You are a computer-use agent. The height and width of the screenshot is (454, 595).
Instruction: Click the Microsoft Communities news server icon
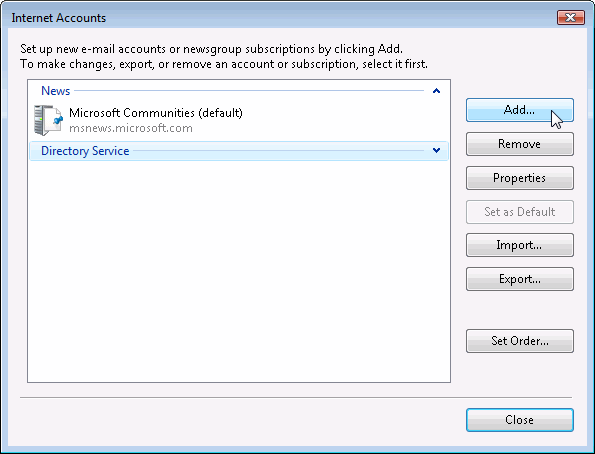point(48,120)
